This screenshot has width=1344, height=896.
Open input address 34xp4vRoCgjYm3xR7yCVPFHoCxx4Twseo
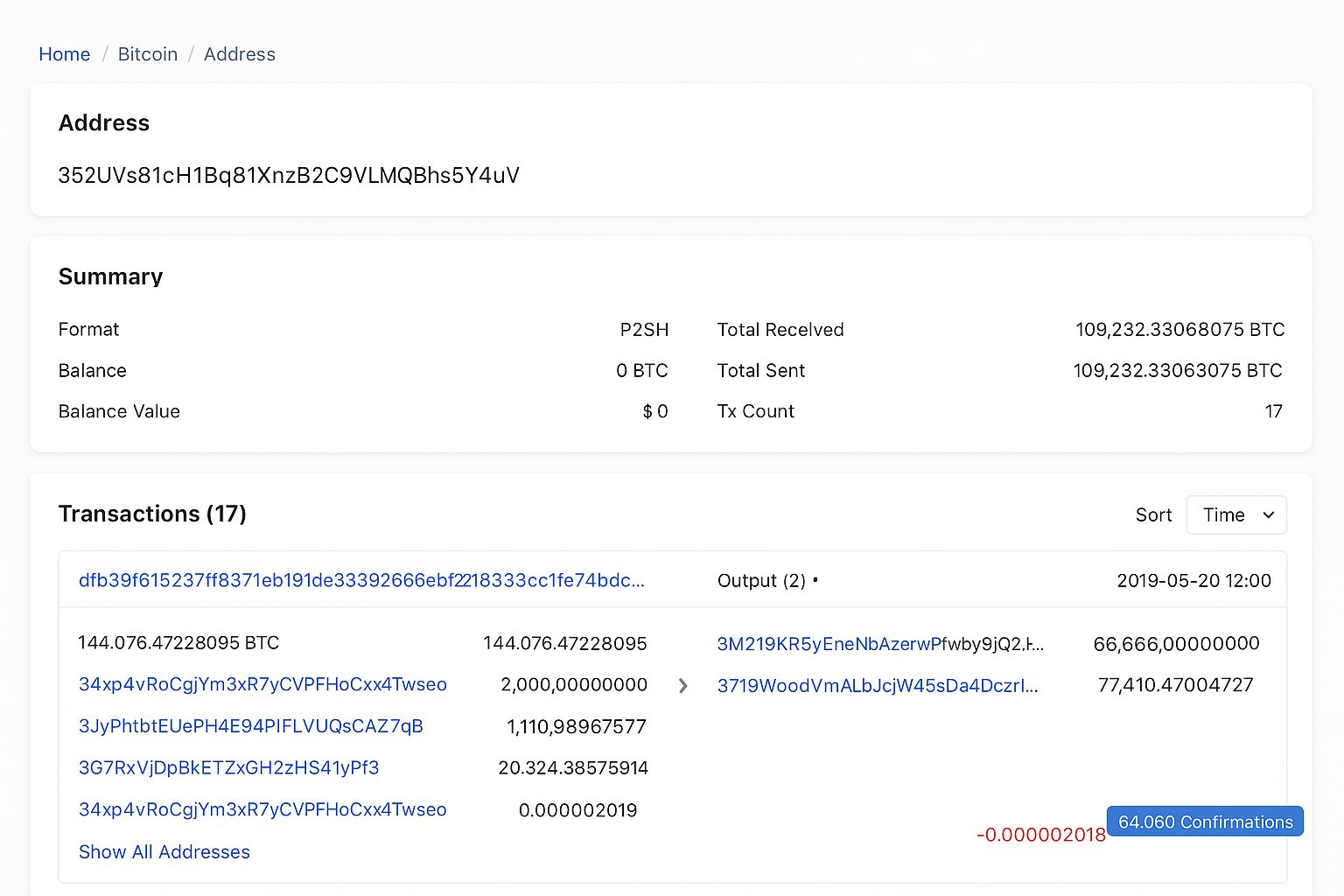(x=262, y=684)
